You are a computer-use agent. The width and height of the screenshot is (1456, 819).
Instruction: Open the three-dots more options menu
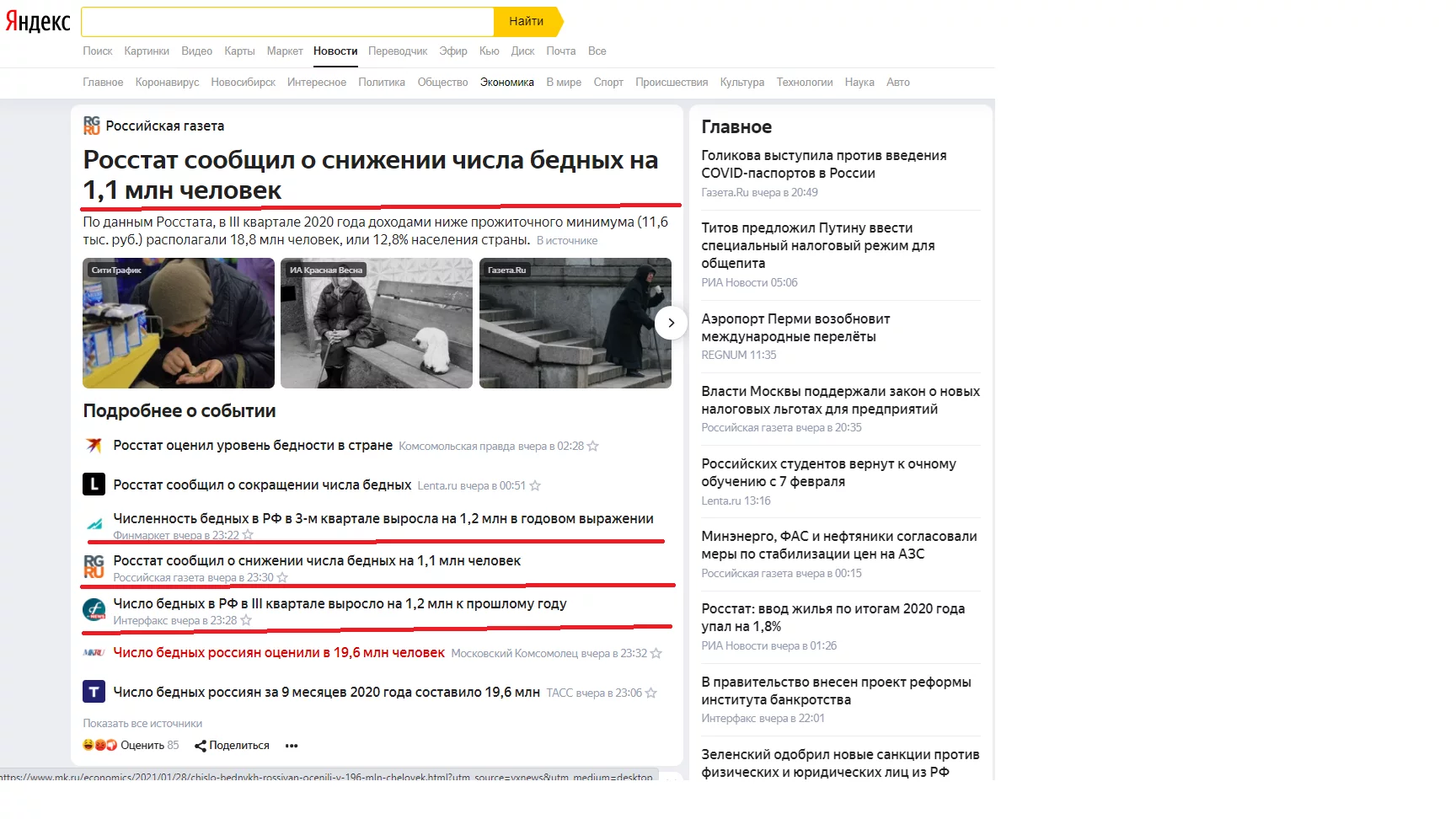[x=292, y=746]
